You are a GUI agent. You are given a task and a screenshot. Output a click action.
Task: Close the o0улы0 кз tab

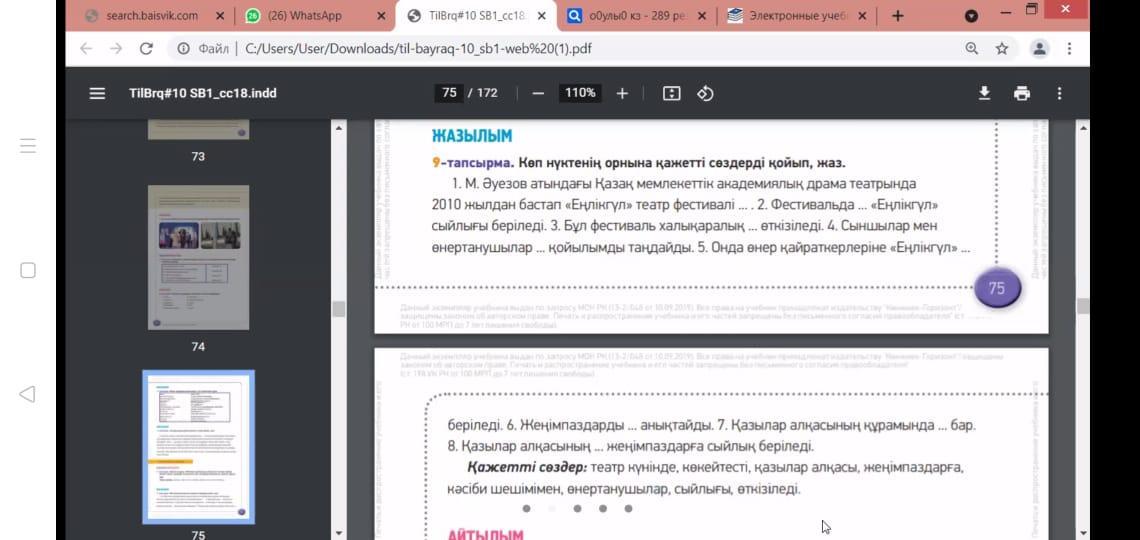(702, 16)
